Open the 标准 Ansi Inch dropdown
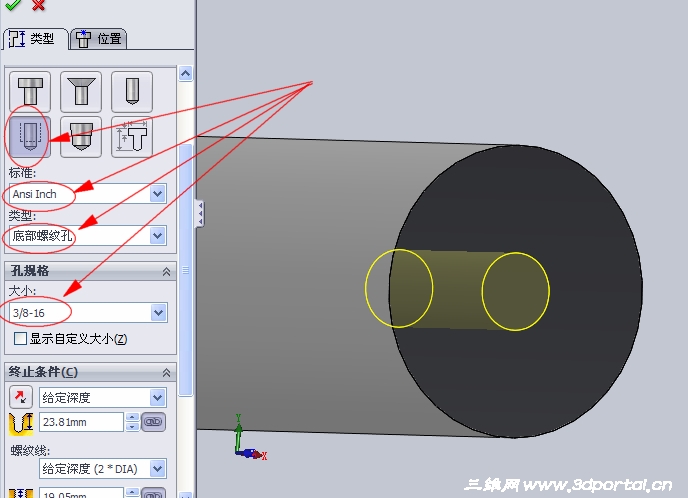The image size is (688, 498). [x=158, y=193]
